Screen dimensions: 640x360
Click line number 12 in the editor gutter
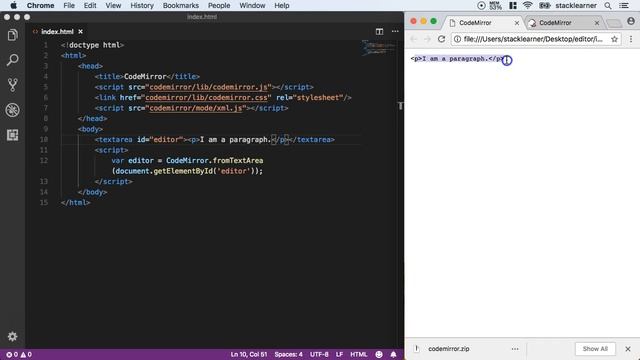click(x=44, y=160)
